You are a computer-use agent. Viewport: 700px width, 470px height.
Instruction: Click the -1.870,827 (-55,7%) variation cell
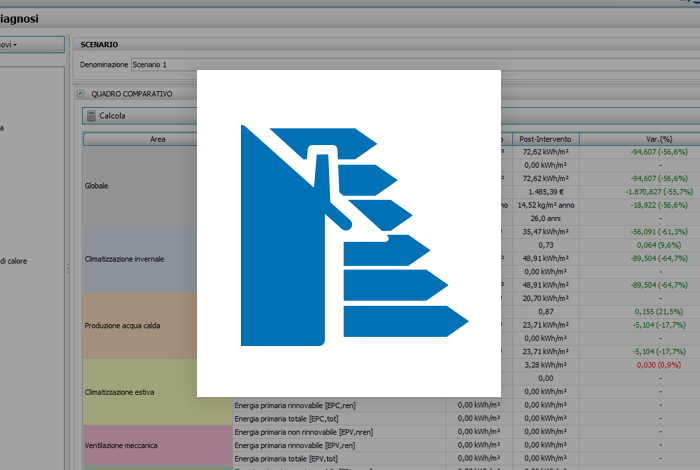click(x=638, y=191)
